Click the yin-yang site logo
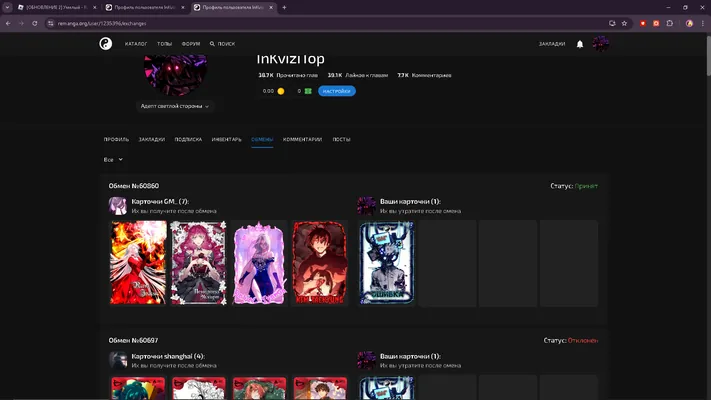The image size is (711, 400). 106,44
